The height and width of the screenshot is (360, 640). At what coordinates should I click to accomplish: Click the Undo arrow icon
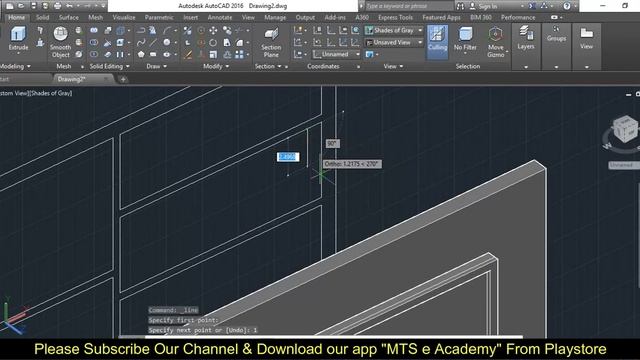coord(69,6)
